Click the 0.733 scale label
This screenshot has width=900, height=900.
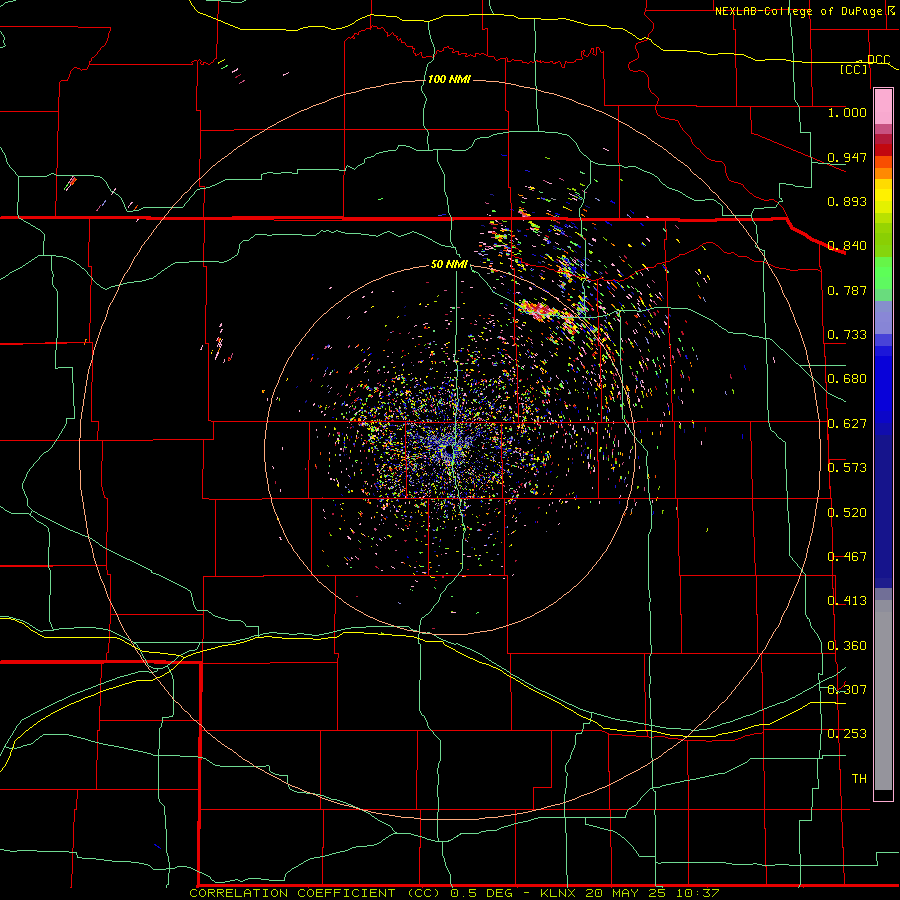(847, 335)
